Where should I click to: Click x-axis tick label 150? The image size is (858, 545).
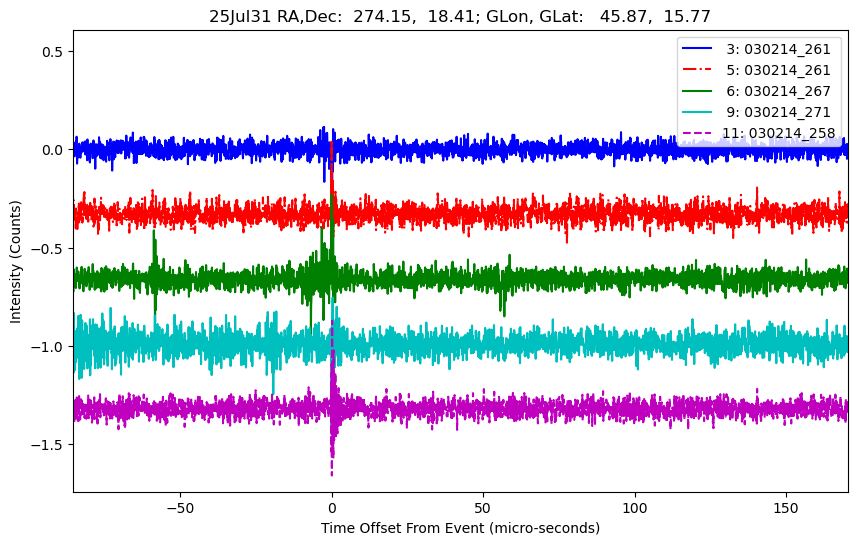coord(786,508)
